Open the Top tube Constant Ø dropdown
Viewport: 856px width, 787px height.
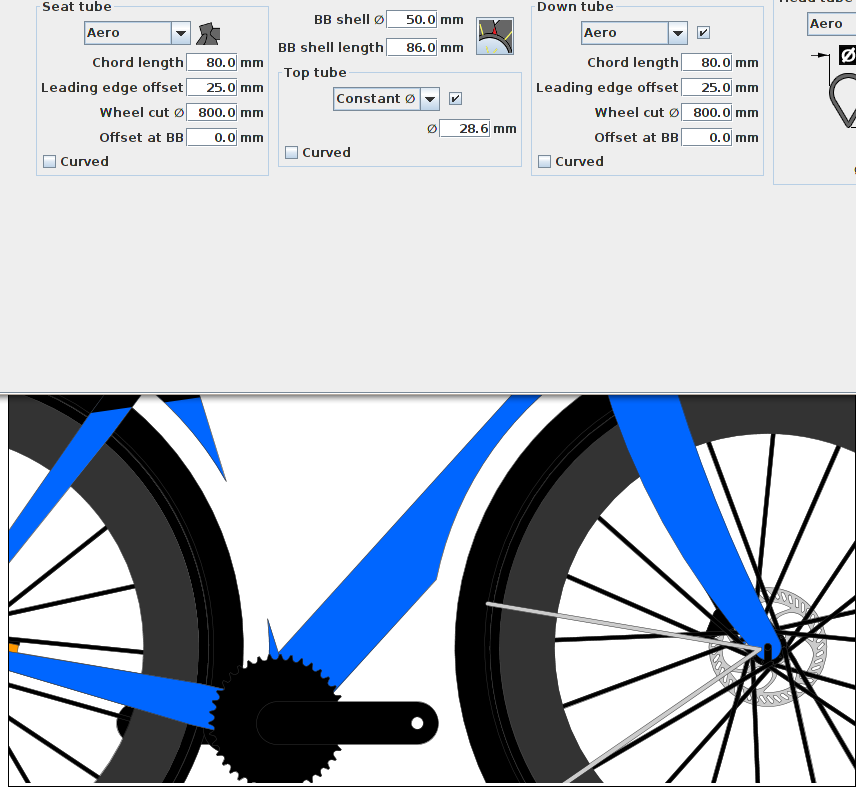pyautogui.click(x=387, y=99)
